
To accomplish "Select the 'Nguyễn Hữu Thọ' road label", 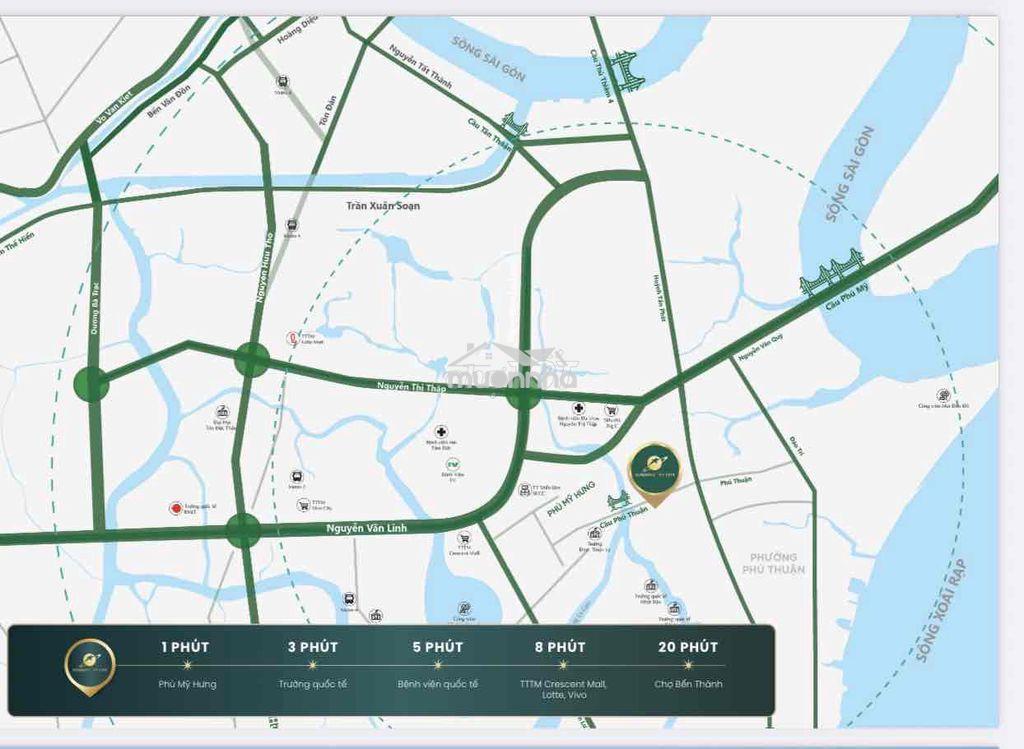I will 264,267.
